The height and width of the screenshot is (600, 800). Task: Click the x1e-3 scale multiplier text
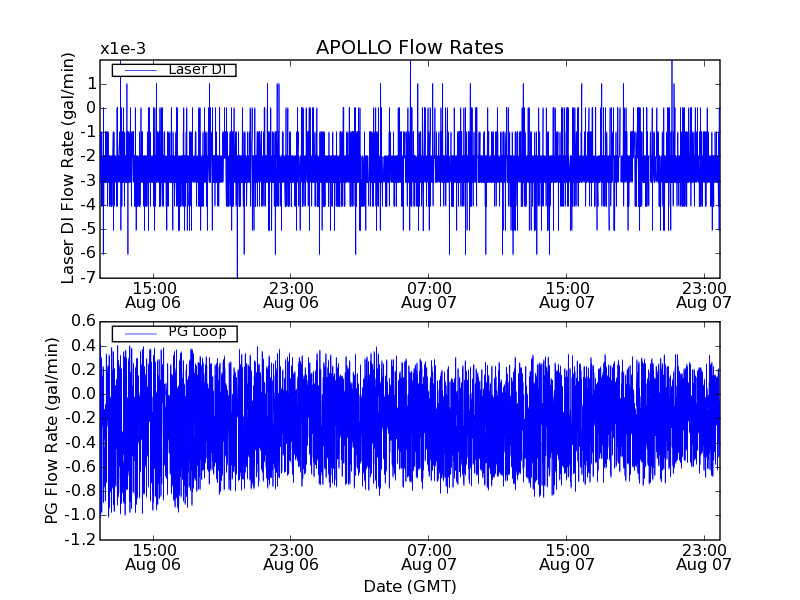click(x=122, y=49)
